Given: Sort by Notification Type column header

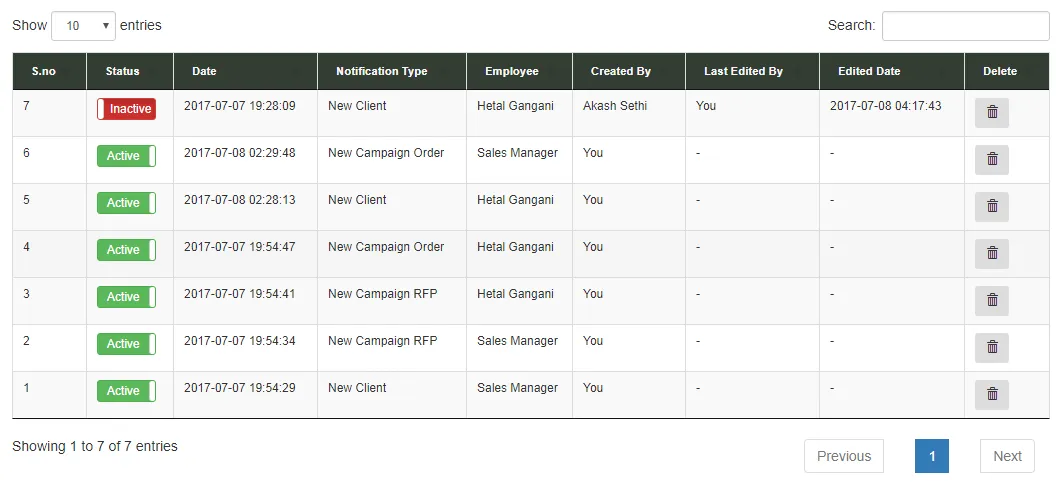Looking at the screenshot, I should click(x=381, y=72).
